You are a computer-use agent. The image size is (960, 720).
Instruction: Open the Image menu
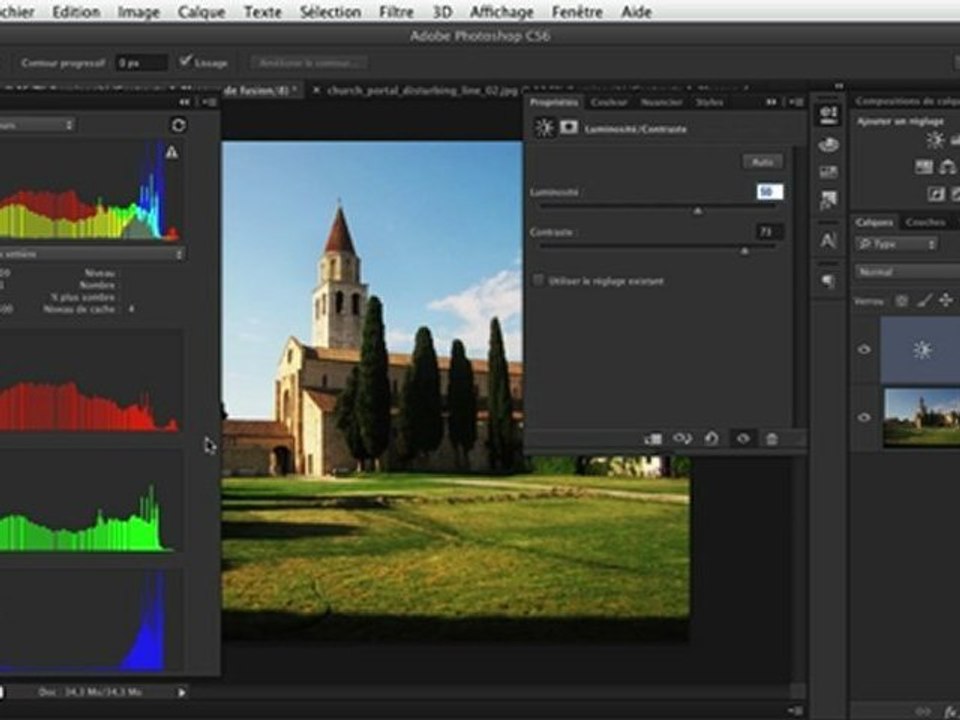[139, 12]
